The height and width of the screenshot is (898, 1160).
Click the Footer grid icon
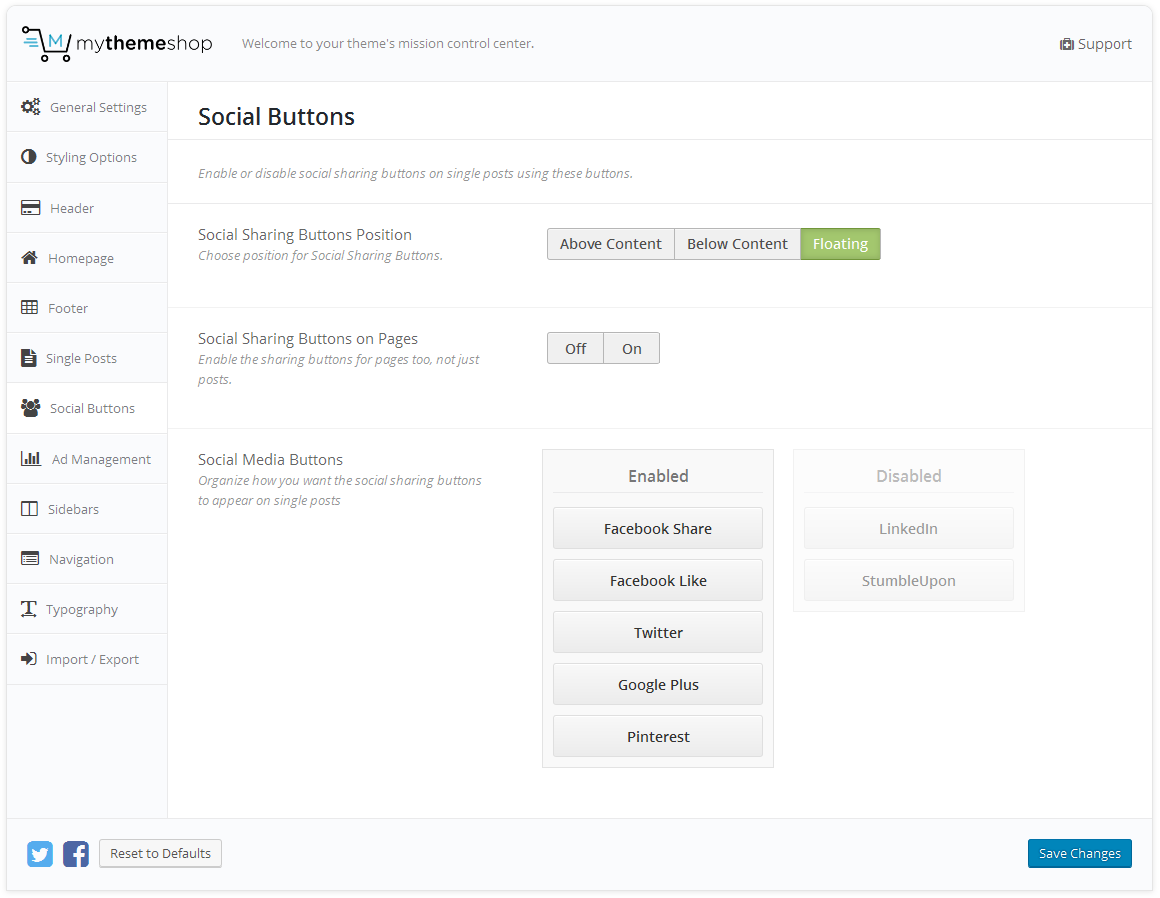[x=30, y=308]
